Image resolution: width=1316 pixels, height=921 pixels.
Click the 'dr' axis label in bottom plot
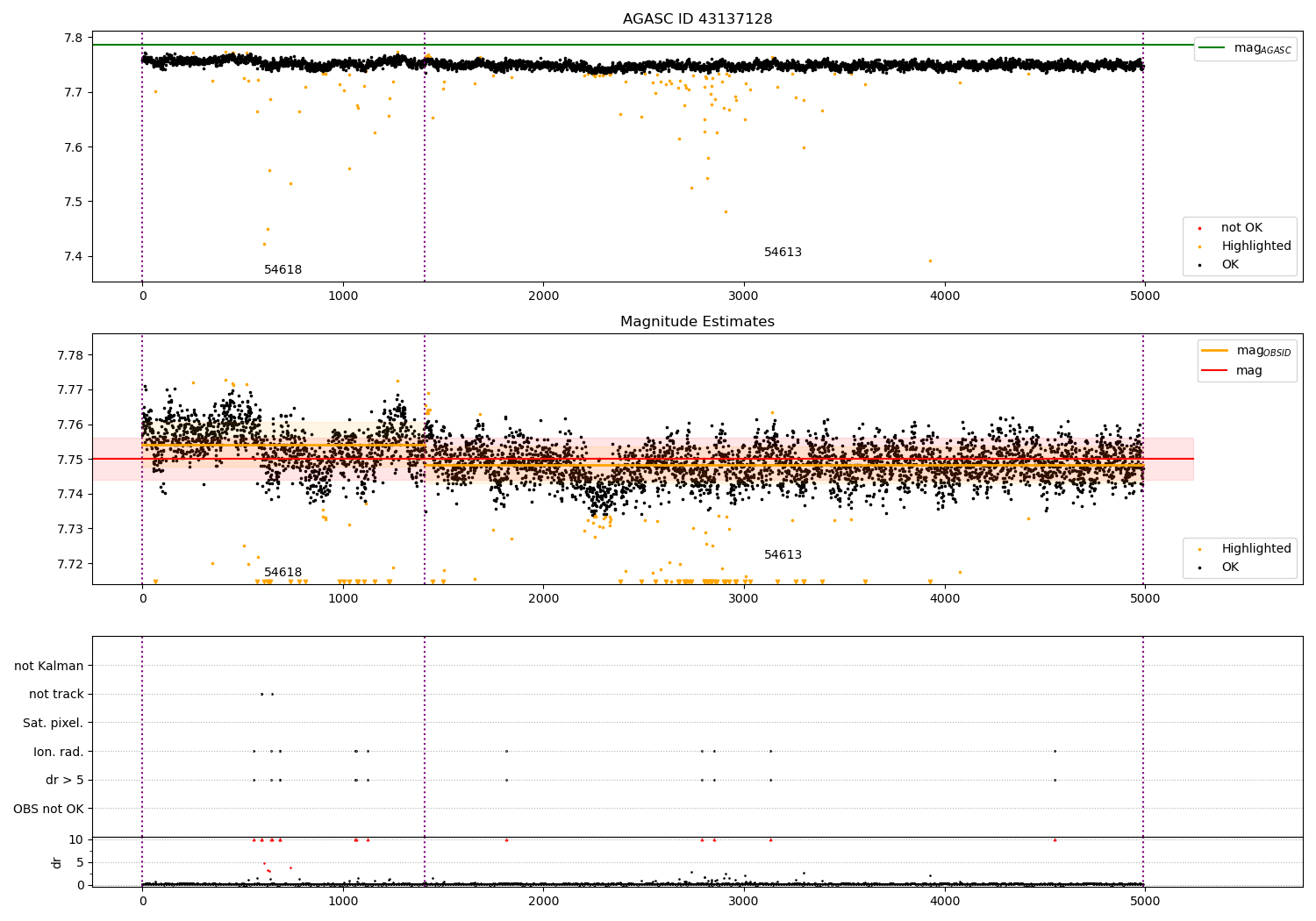click(57, 862)
